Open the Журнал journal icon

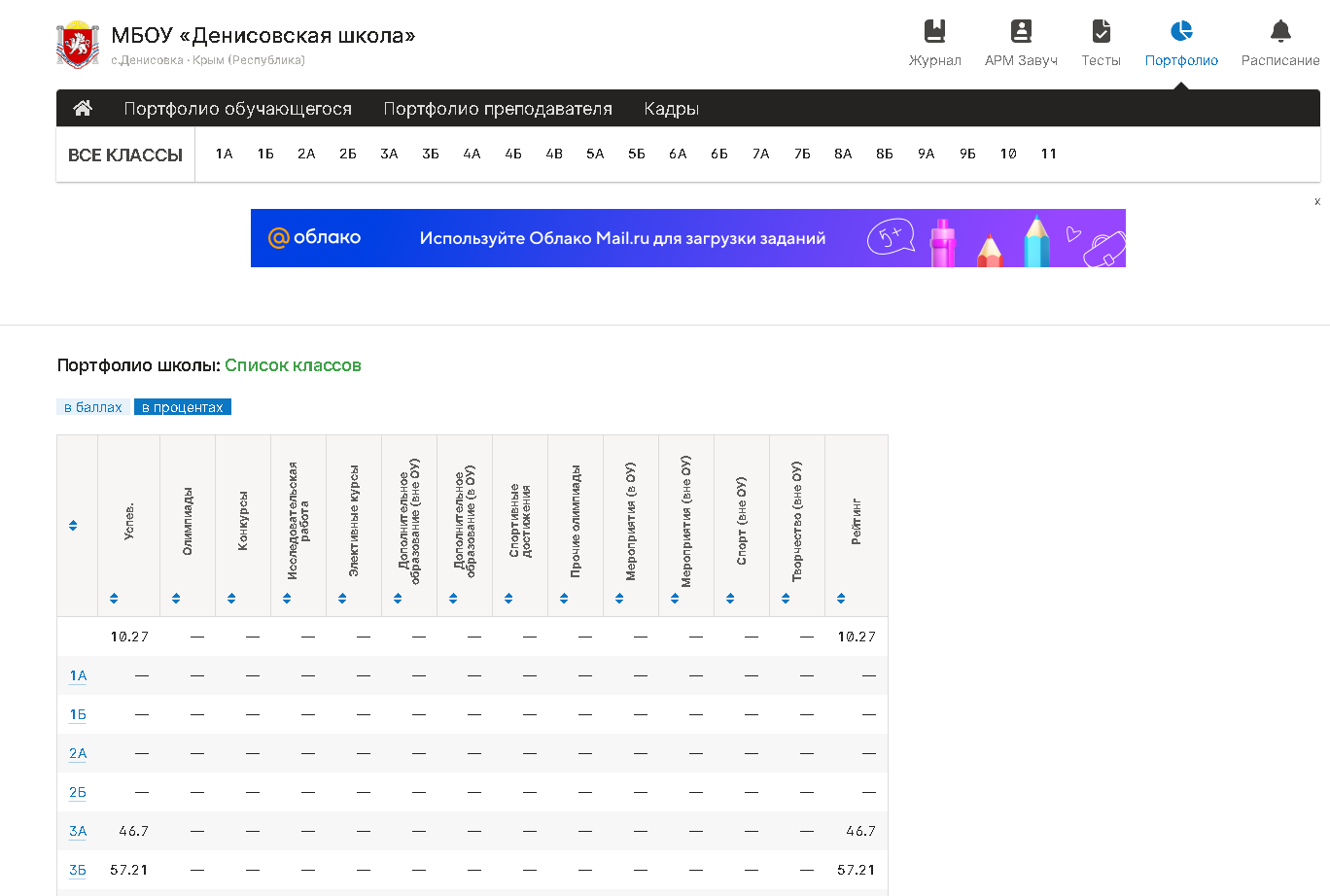coord(934,32)
